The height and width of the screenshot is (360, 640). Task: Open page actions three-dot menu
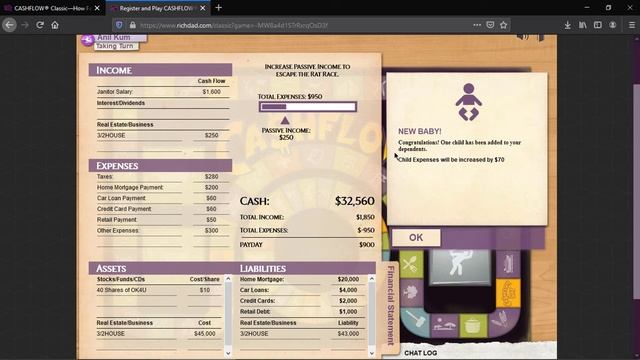477,25
